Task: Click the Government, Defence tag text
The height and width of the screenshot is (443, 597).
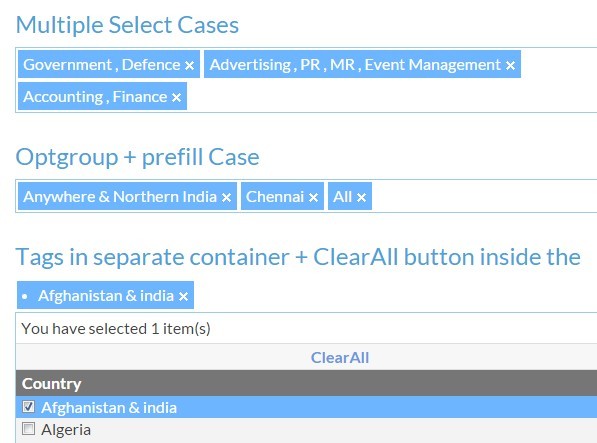Action: coord(102,65)
